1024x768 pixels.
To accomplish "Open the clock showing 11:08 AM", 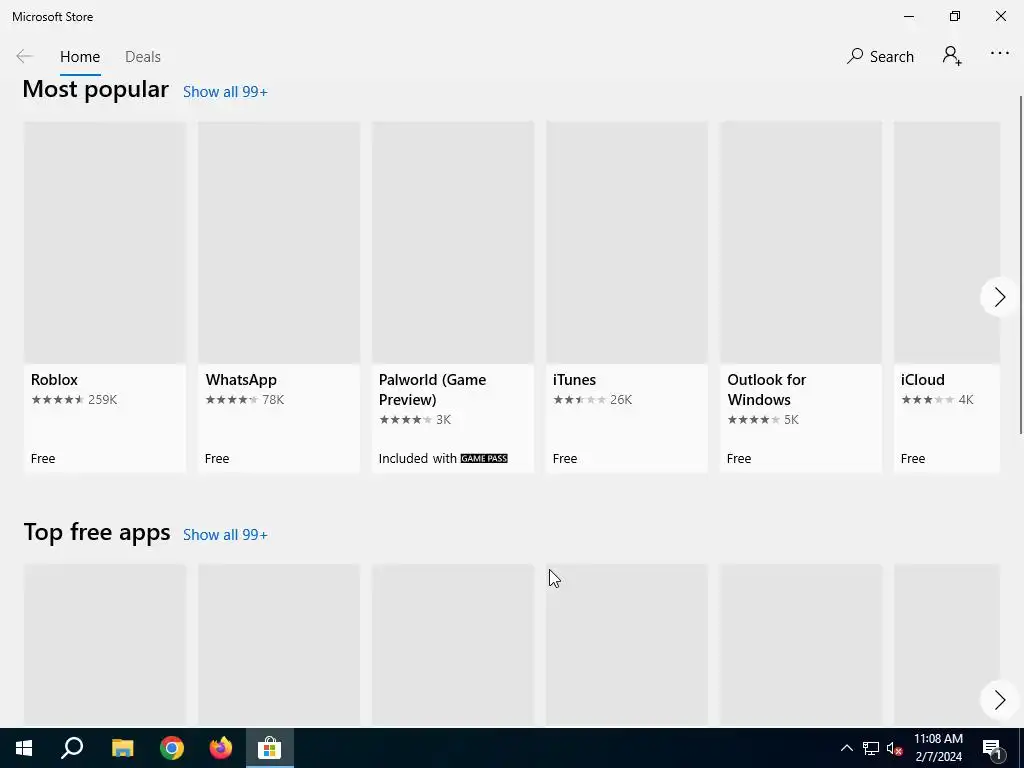I will click(938, 748).
